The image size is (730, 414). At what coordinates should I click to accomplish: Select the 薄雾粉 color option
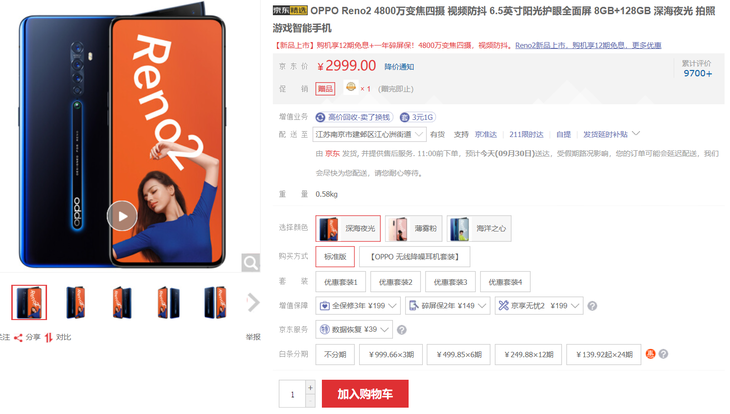[413, 228]
